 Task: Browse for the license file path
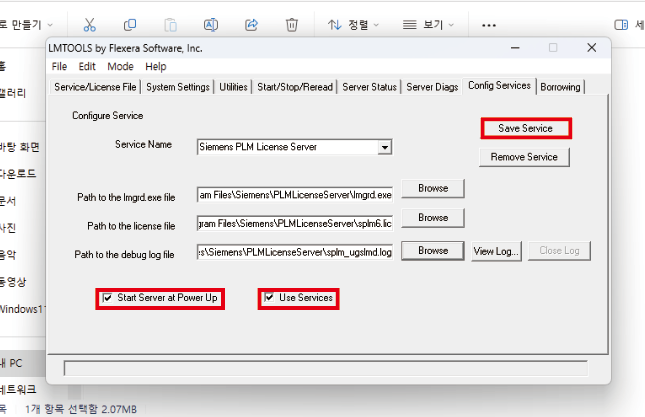tap(433, 218)
